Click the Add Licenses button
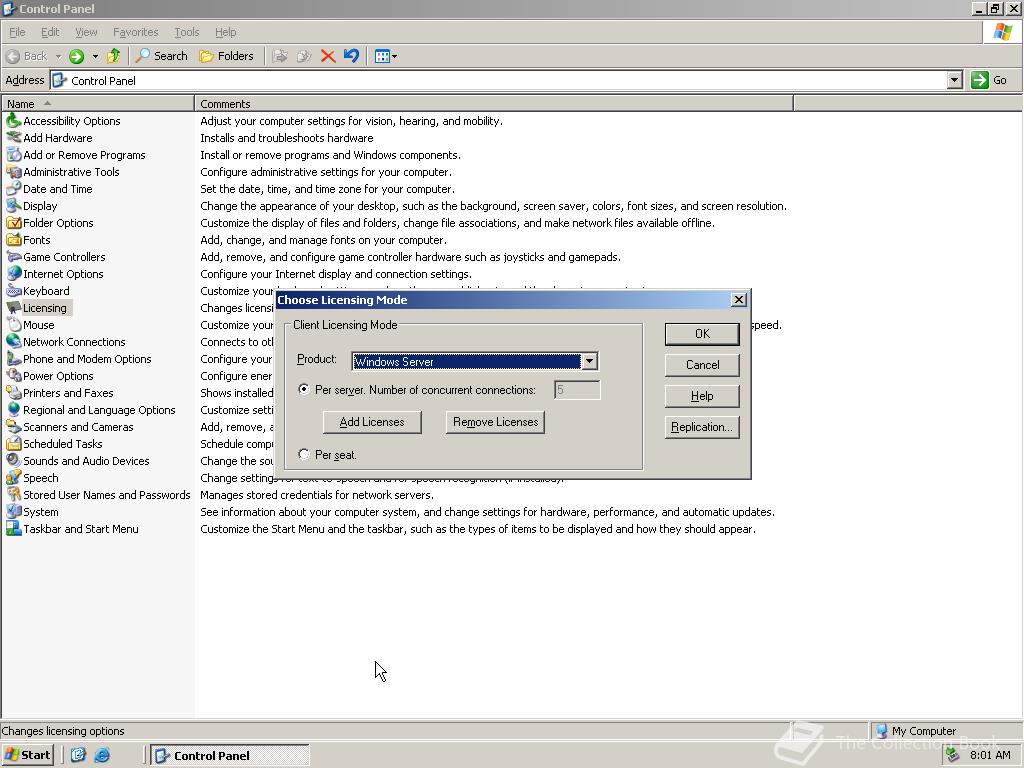This screenshot has width=1024, height=768. [372, 422]
